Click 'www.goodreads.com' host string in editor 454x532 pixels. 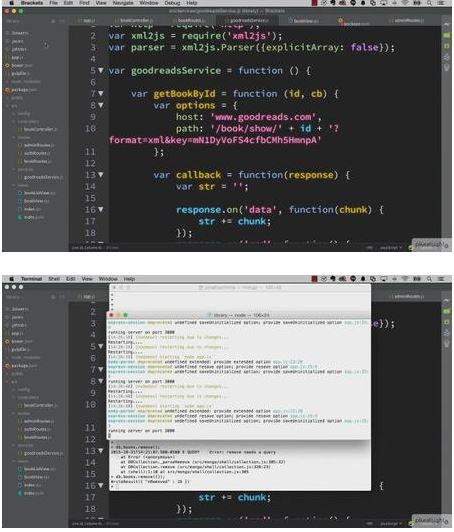pos(264,117)
